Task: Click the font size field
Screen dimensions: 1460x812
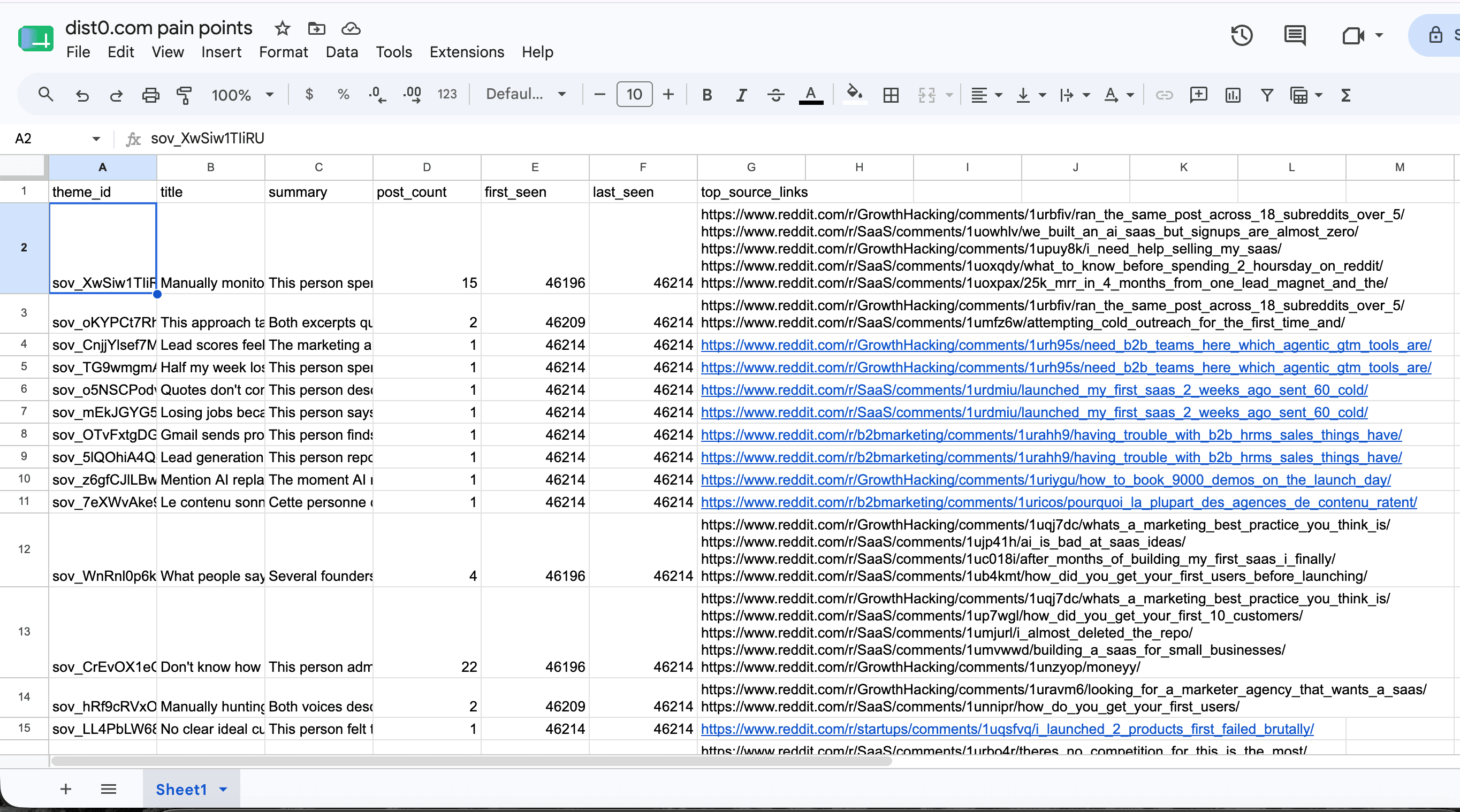Action: [x=634, y=94]
